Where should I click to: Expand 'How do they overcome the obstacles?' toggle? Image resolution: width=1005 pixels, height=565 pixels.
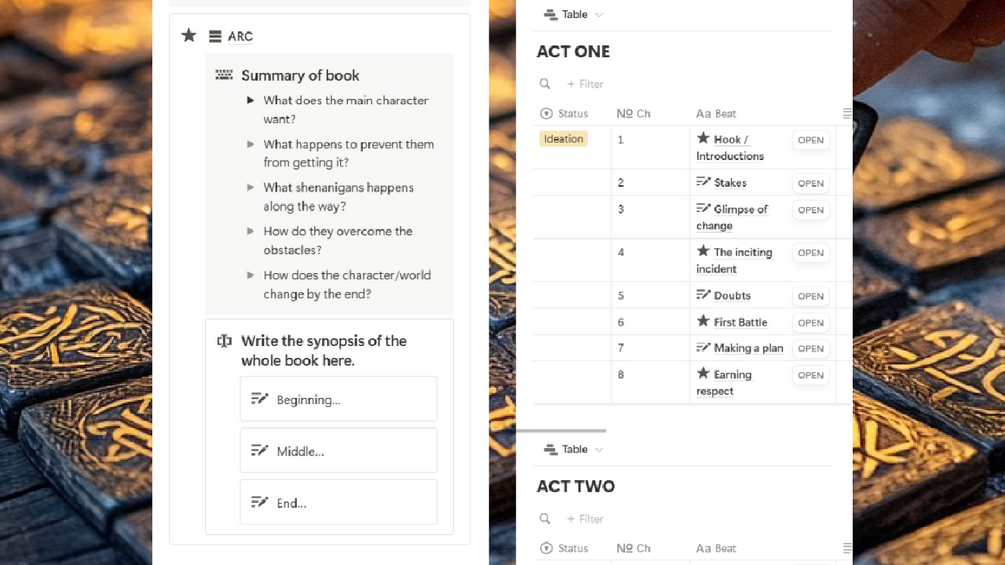[251, 231]
